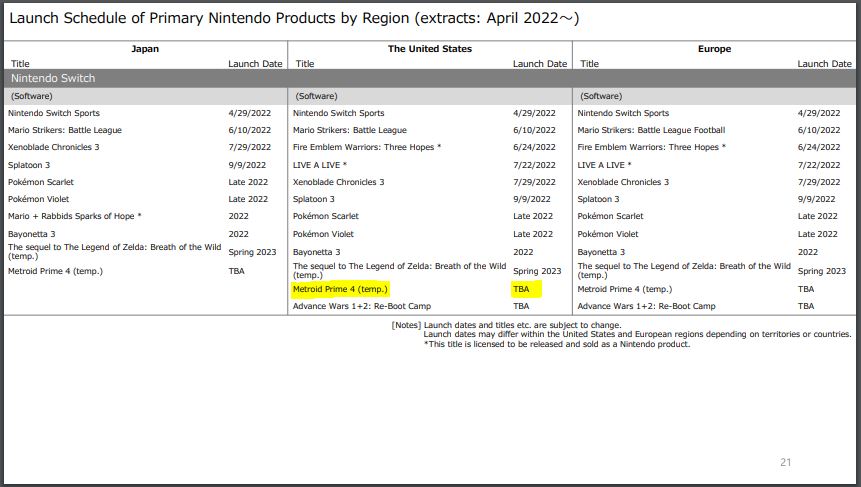
Task: Select LIVE A LIVE in the Europe column
Action: [x=604, y=165]
